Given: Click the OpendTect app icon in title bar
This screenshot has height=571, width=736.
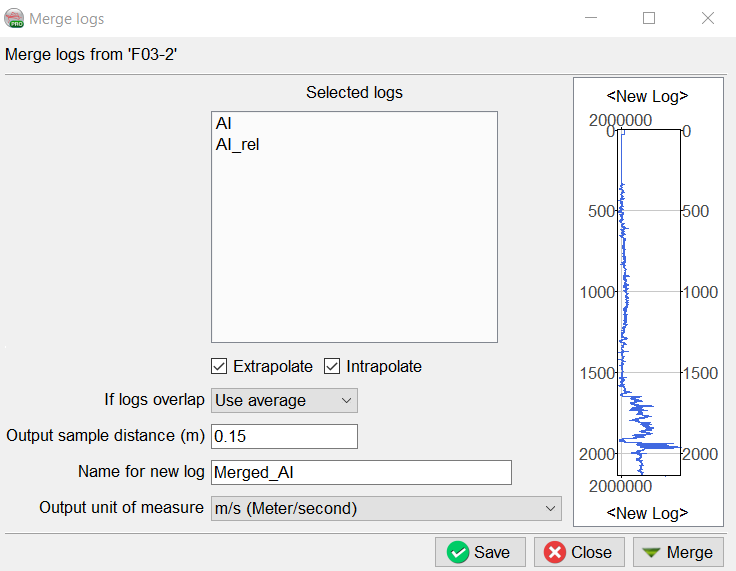Looking at the screenshot, I should (15, 19).
